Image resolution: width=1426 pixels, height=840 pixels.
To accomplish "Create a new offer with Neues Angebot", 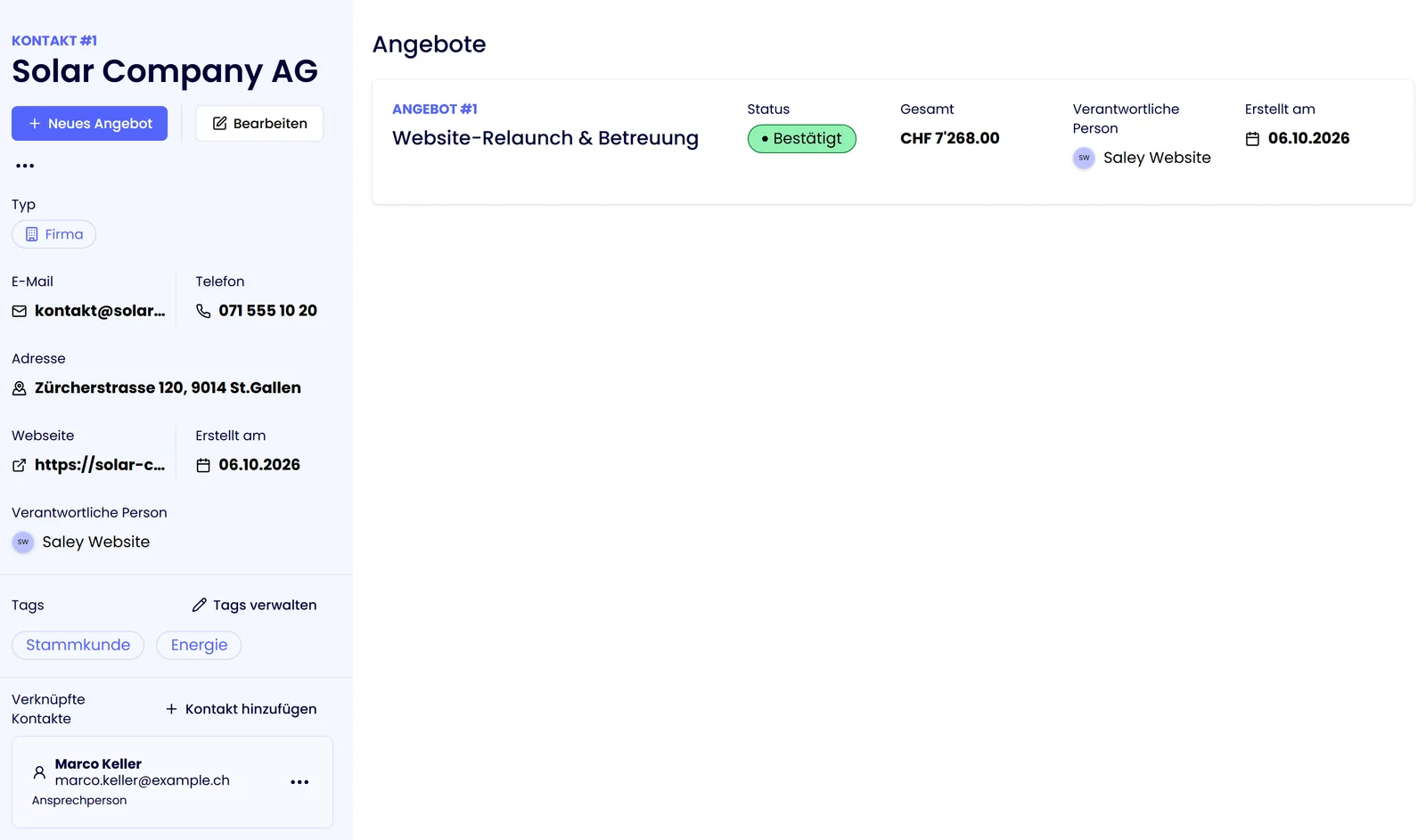I will pyautogui.click(x=89, y=124).
